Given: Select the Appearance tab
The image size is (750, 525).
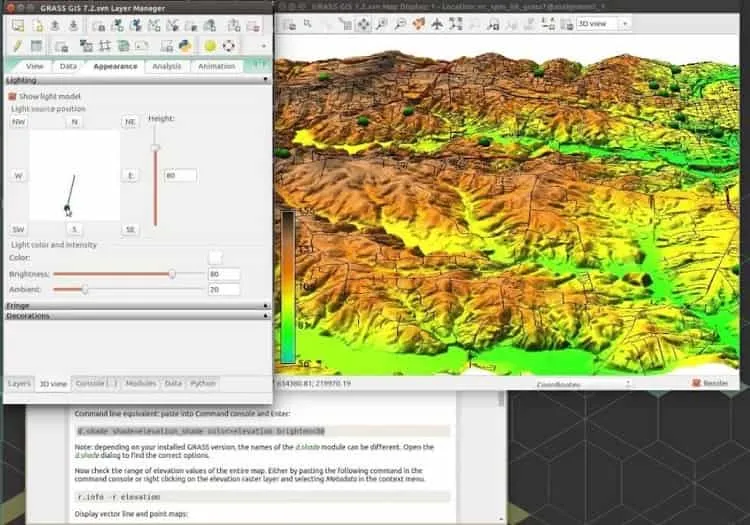Looking at the screenshot, I should click(115, 66).
